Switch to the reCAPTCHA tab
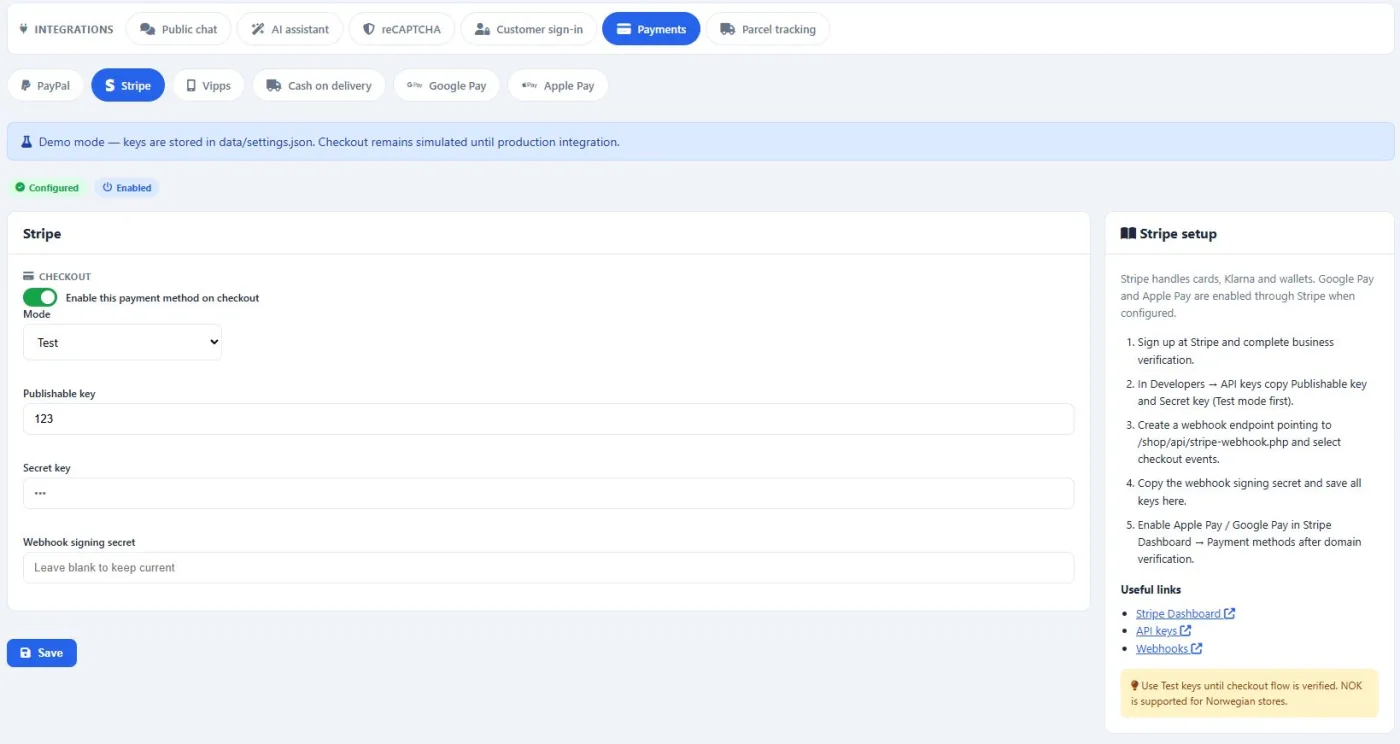This screenshot has height=744, width=1400. click(x=401, y=29)
